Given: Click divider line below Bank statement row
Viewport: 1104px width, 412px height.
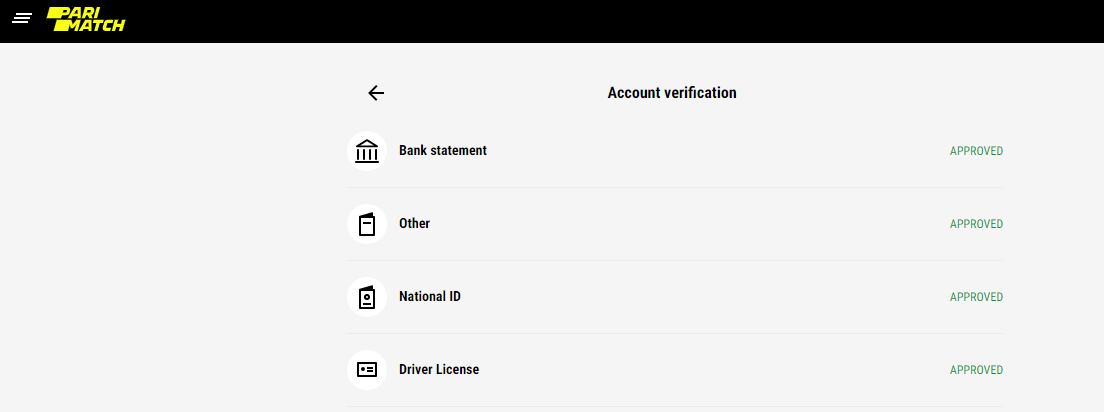Looking at the screenshot, I should pyautogui.click(x=675, y=188).
